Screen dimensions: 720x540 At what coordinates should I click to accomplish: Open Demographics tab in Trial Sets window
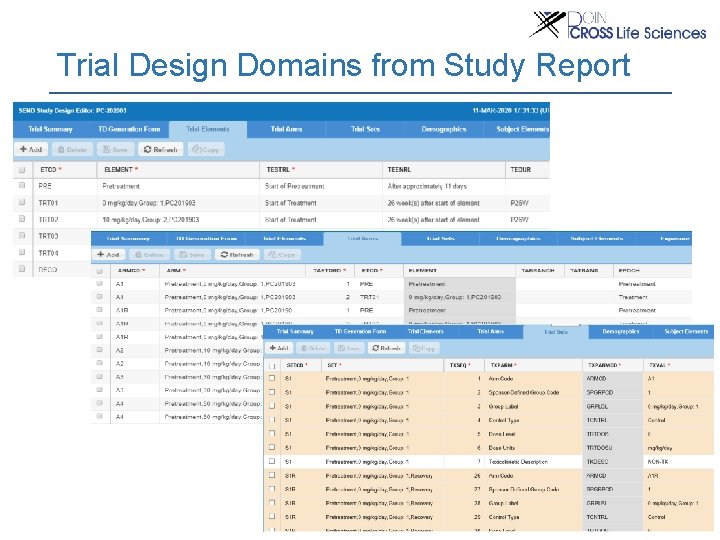621,332
